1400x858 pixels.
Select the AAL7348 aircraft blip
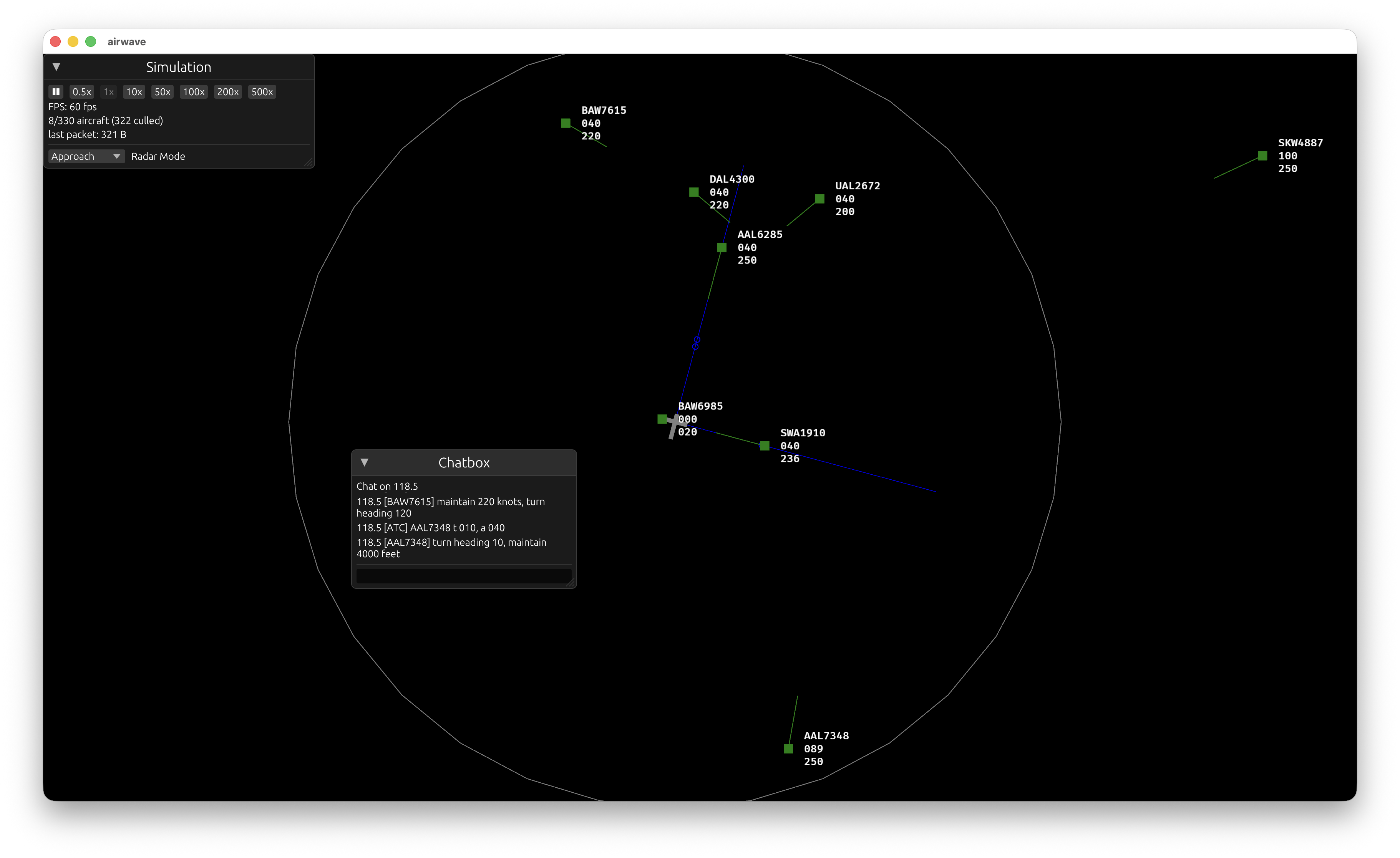tap(788, 749)
